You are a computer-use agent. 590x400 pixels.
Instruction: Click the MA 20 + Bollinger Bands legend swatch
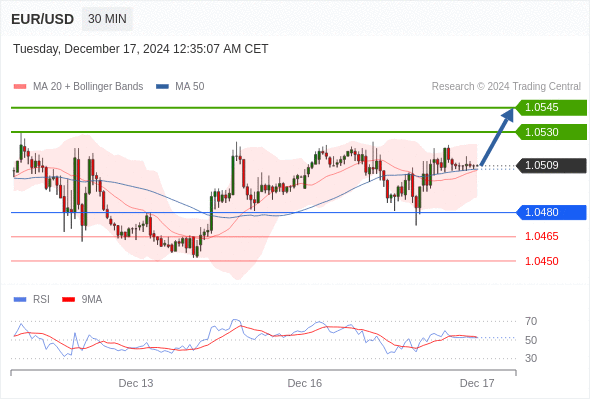pyautogui.click(x=20, y=87)
